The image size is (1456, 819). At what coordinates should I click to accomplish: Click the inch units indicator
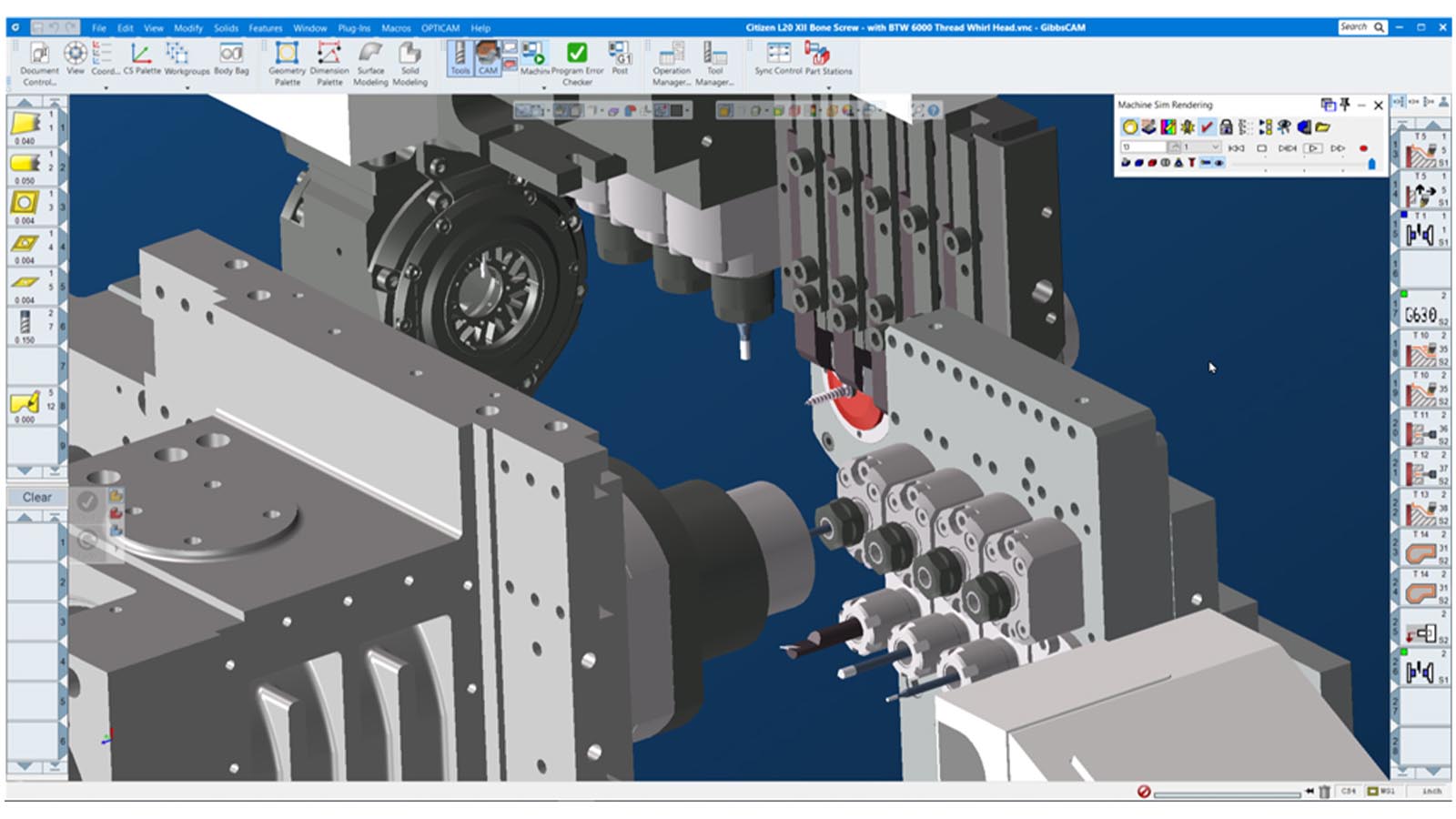1431,792
